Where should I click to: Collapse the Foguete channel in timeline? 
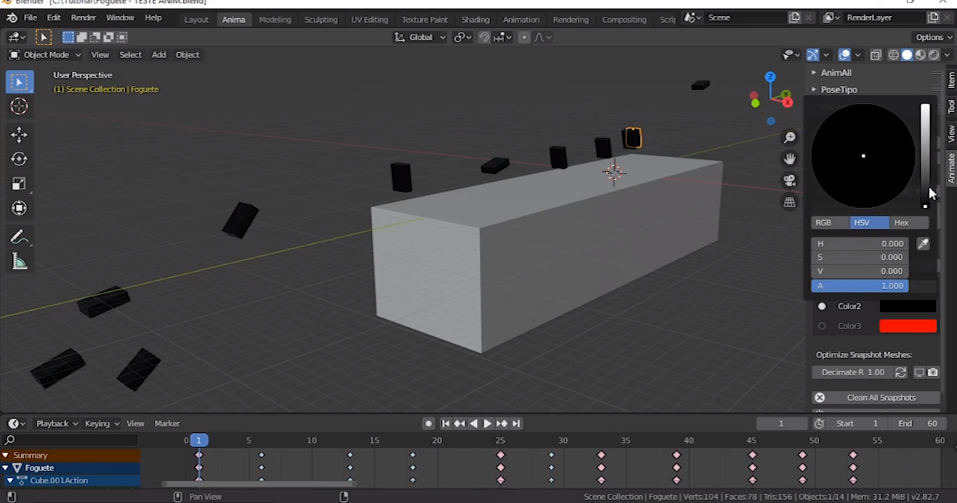pyautogui.click(x=5, y=468)
